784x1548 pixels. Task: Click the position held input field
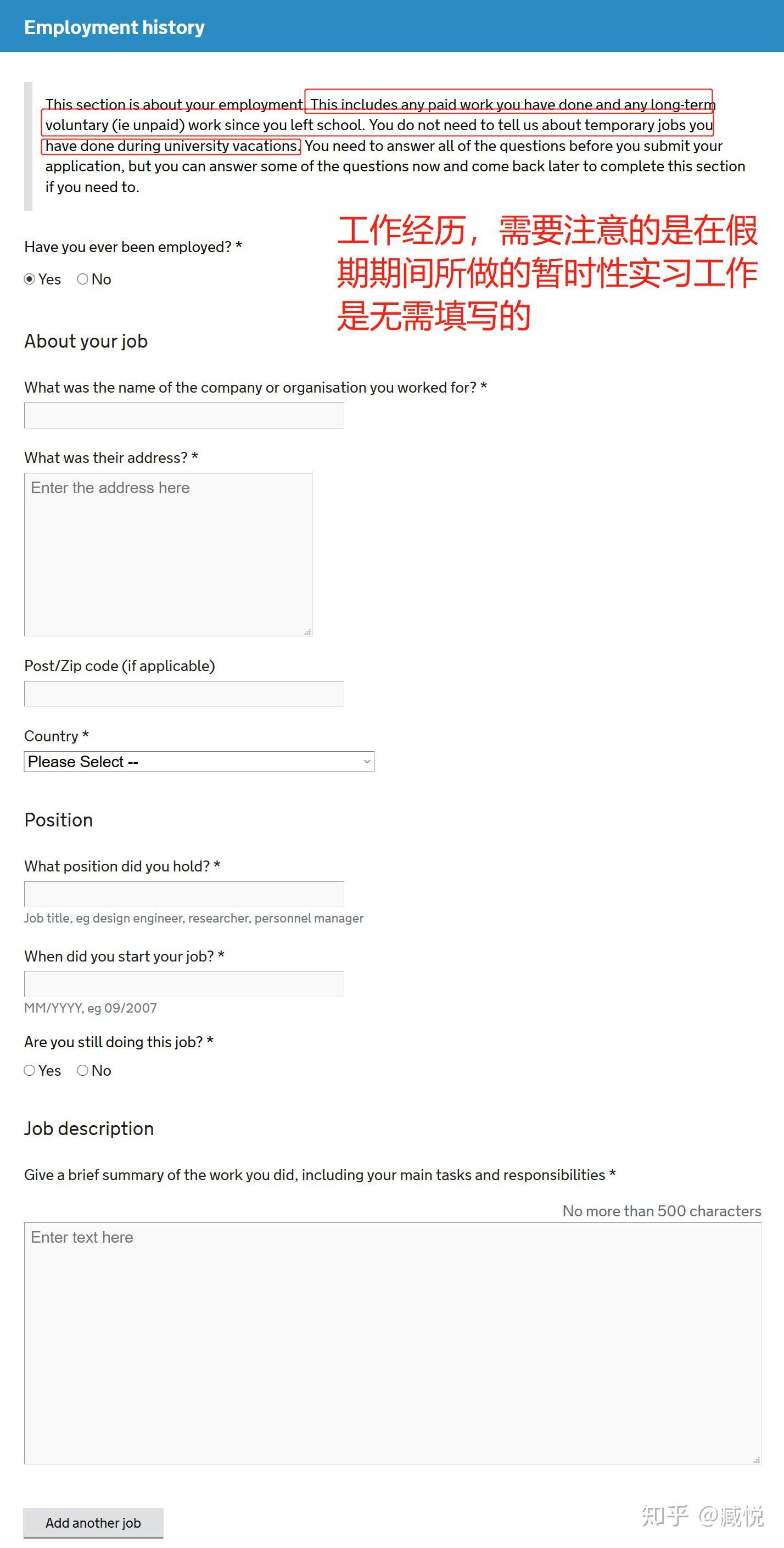point(184,893)
